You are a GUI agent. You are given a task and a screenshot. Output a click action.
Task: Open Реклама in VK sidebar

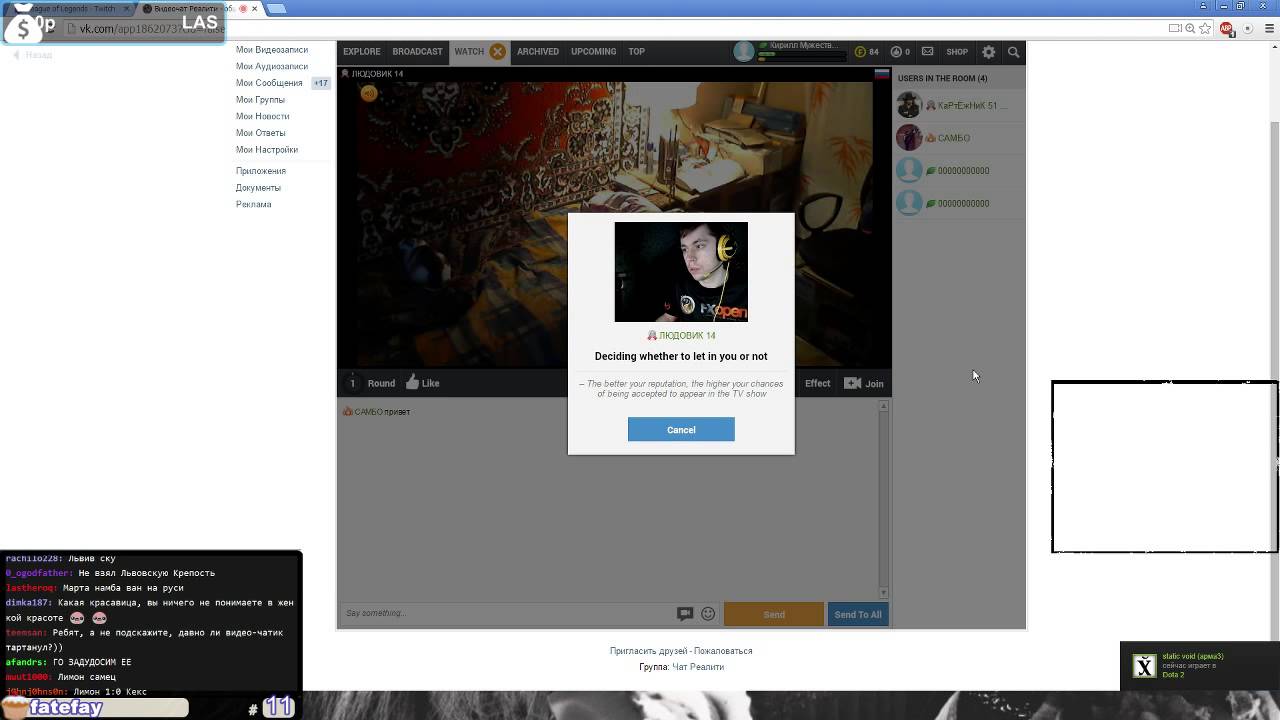[x=253, y=204]
